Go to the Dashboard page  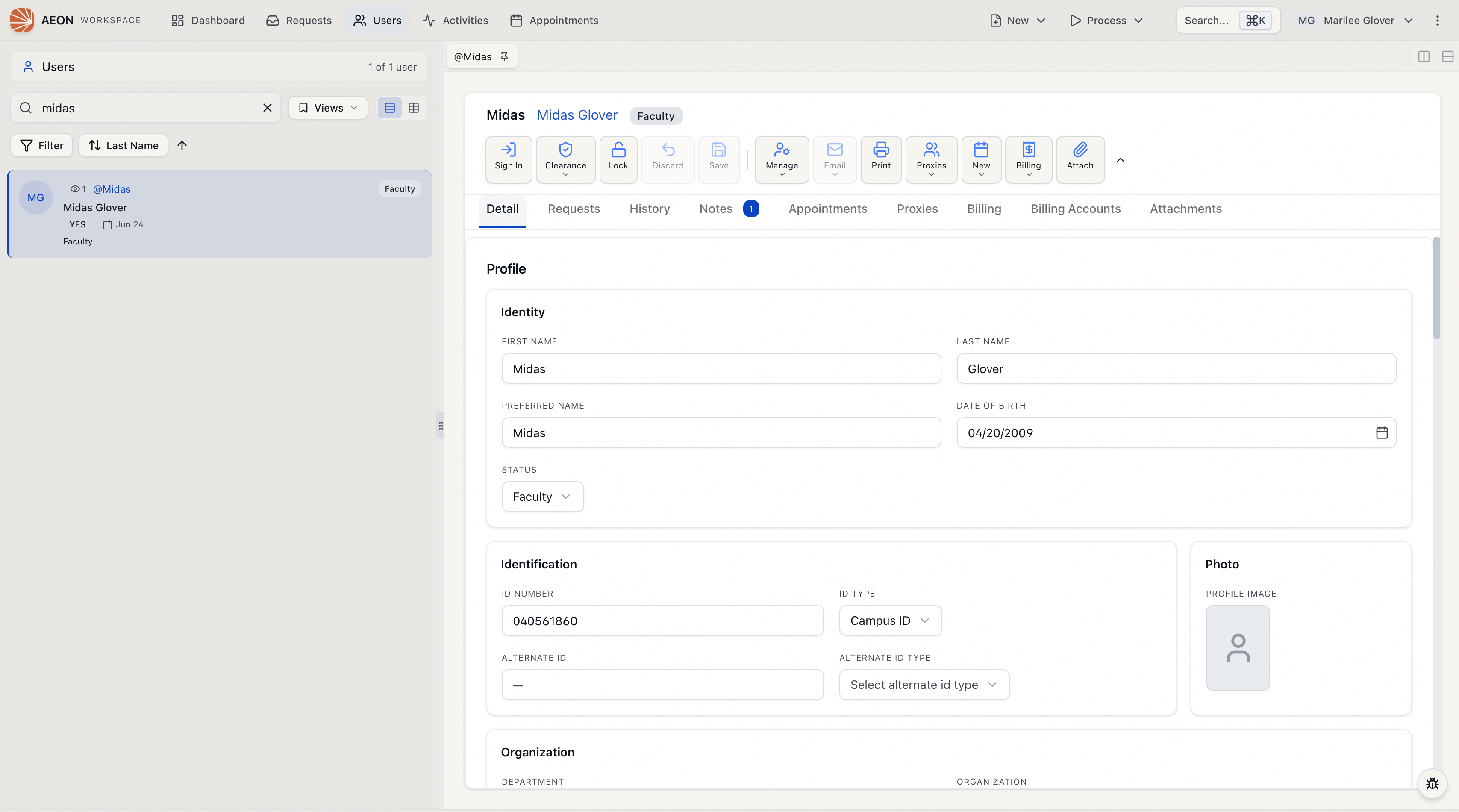(208, 21)
